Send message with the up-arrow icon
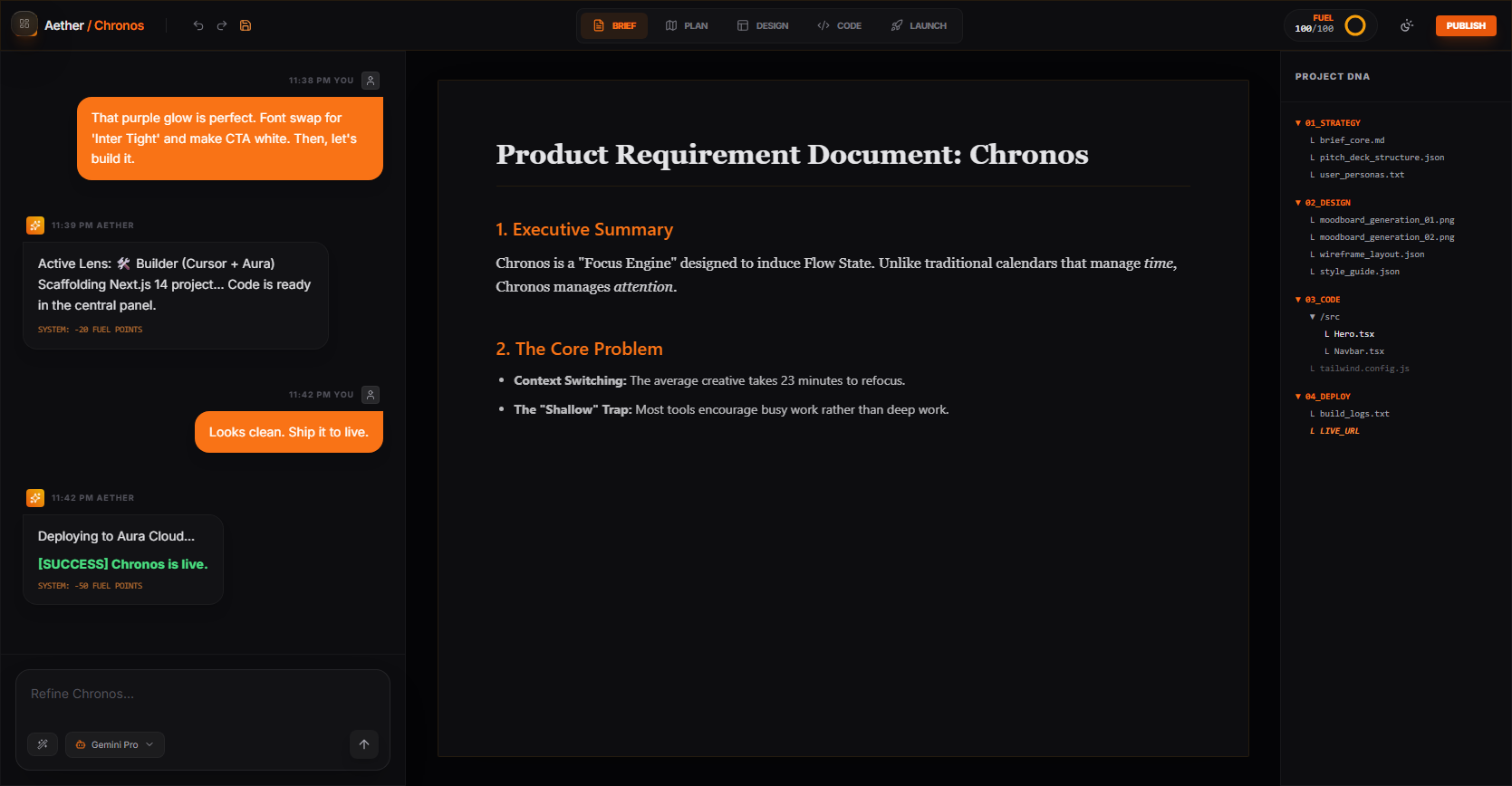 click(364, 744)
